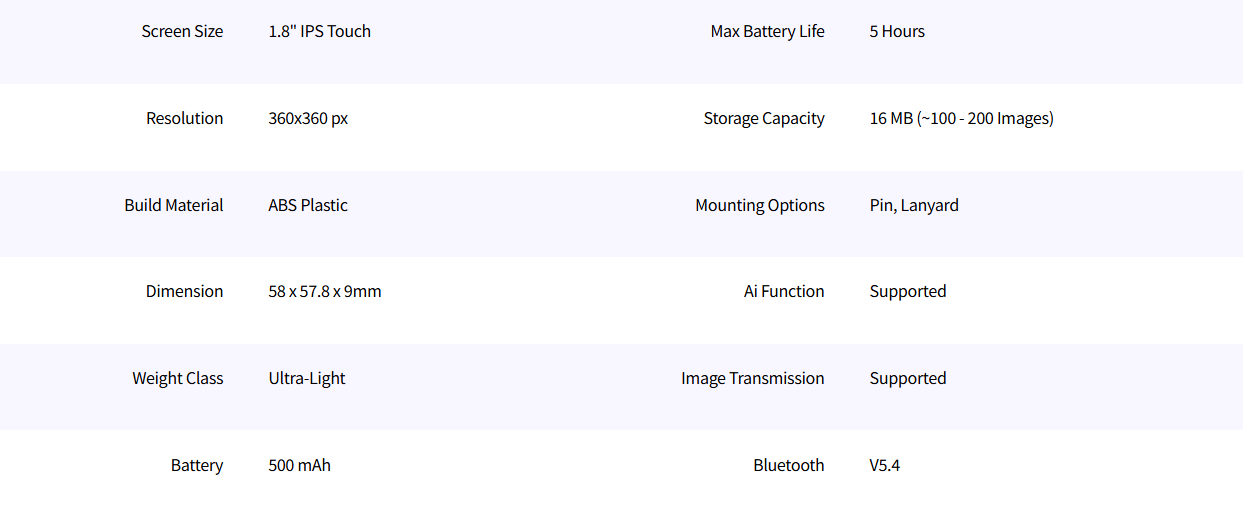Click the Image Transmission label

point(752,378)
